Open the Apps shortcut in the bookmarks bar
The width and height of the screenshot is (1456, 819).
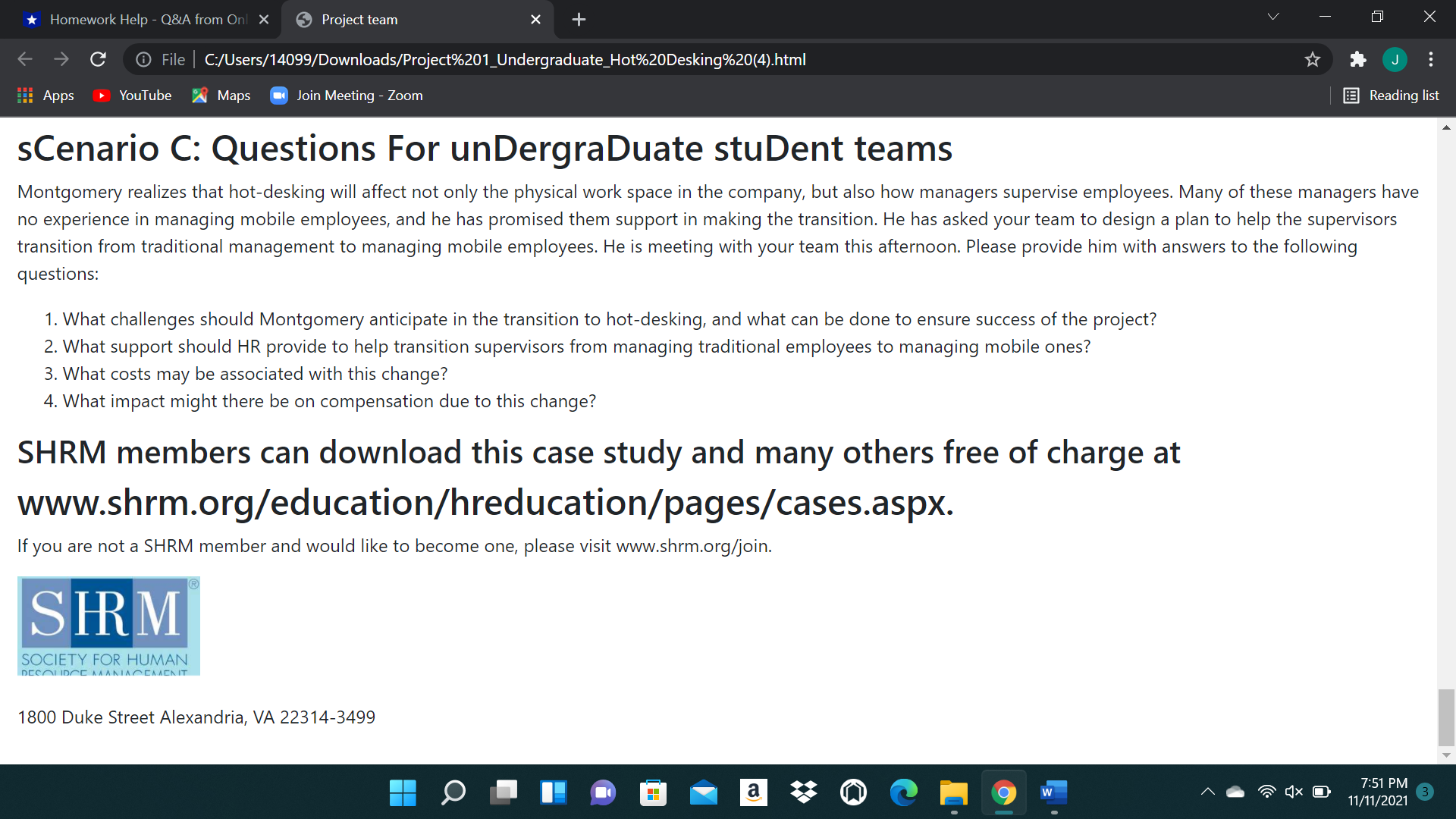(x=45, y=96)
